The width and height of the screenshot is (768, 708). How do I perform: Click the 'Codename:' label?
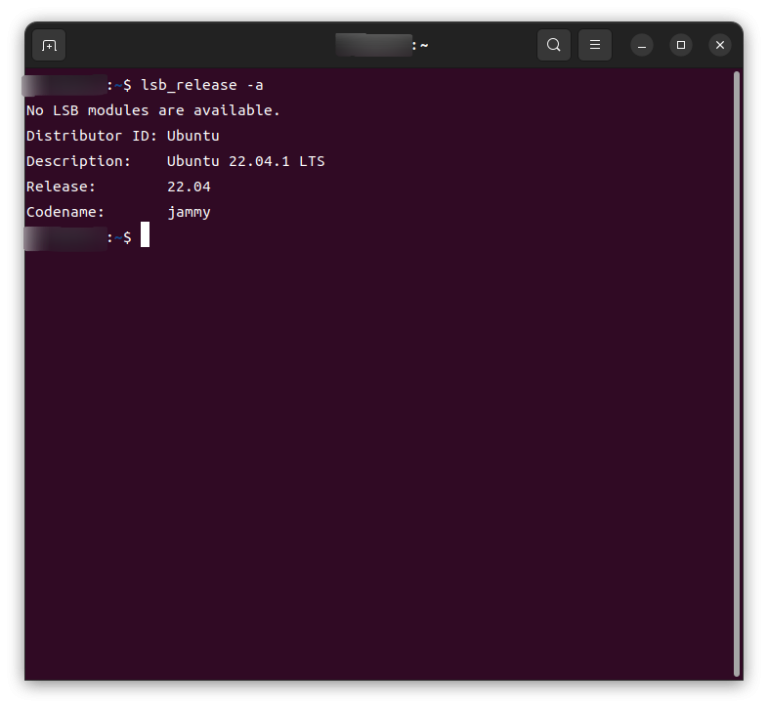[x=65, y=212]
